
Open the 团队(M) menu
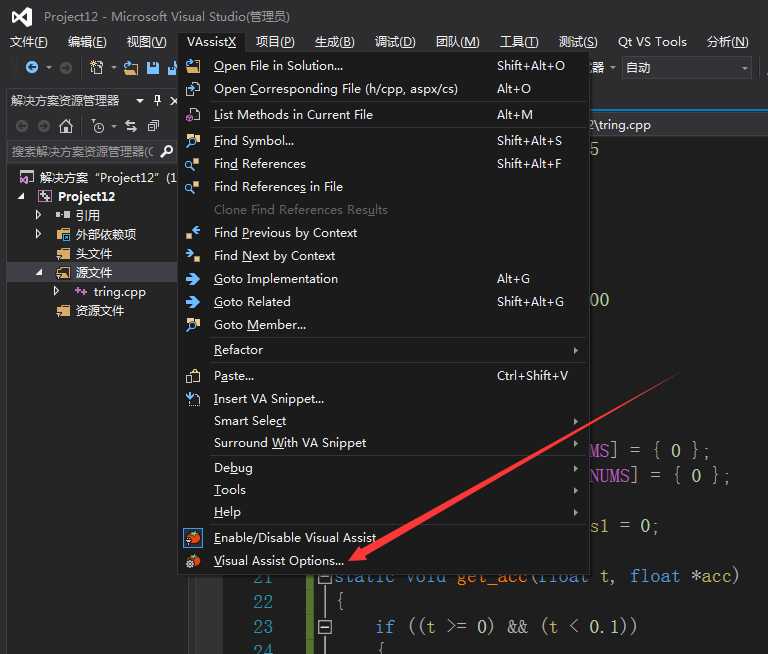click(457, 42)
